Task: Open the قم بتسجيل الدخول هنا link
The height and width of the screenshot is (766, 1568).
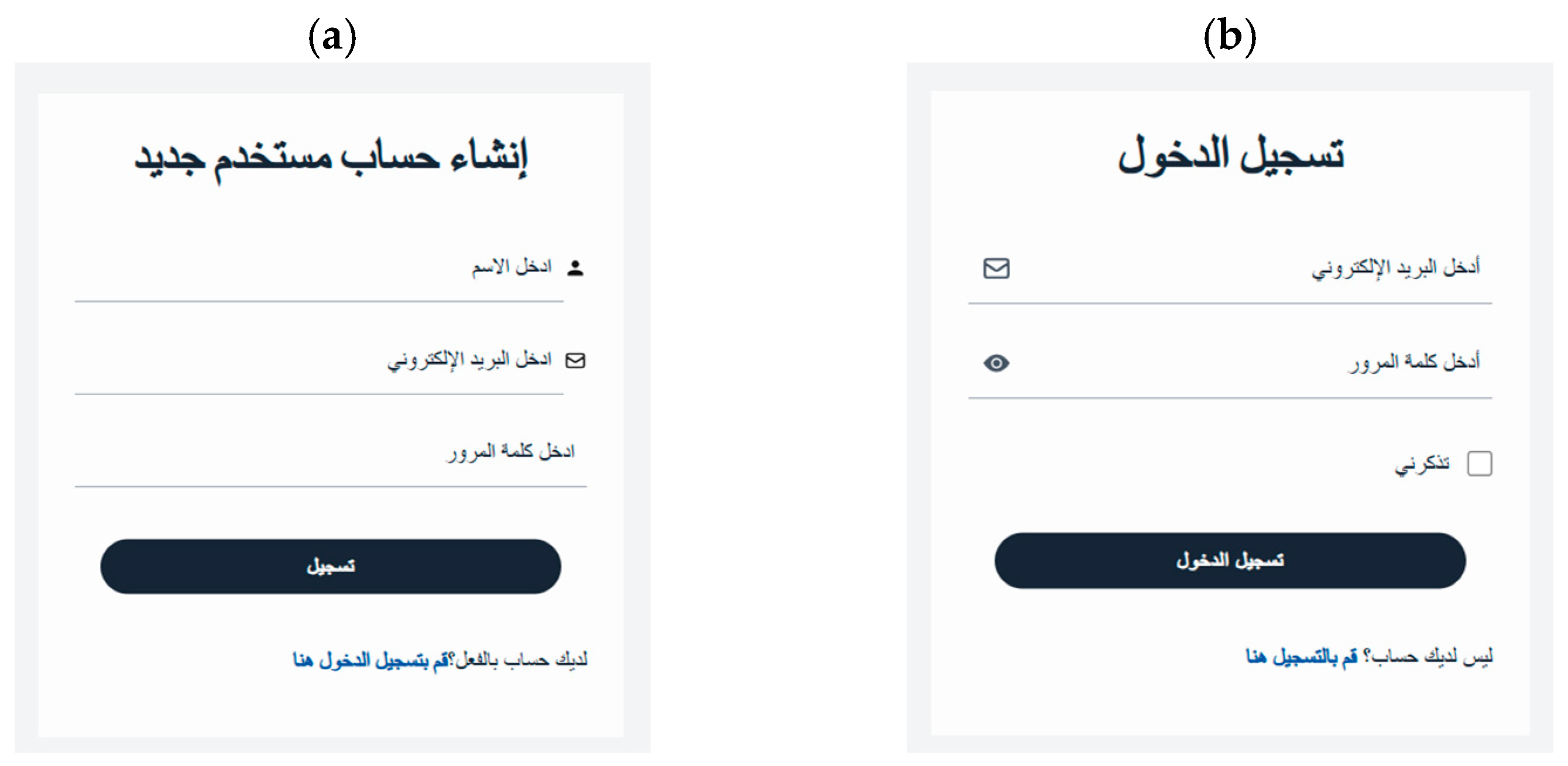Action: (x=371, y=659)
